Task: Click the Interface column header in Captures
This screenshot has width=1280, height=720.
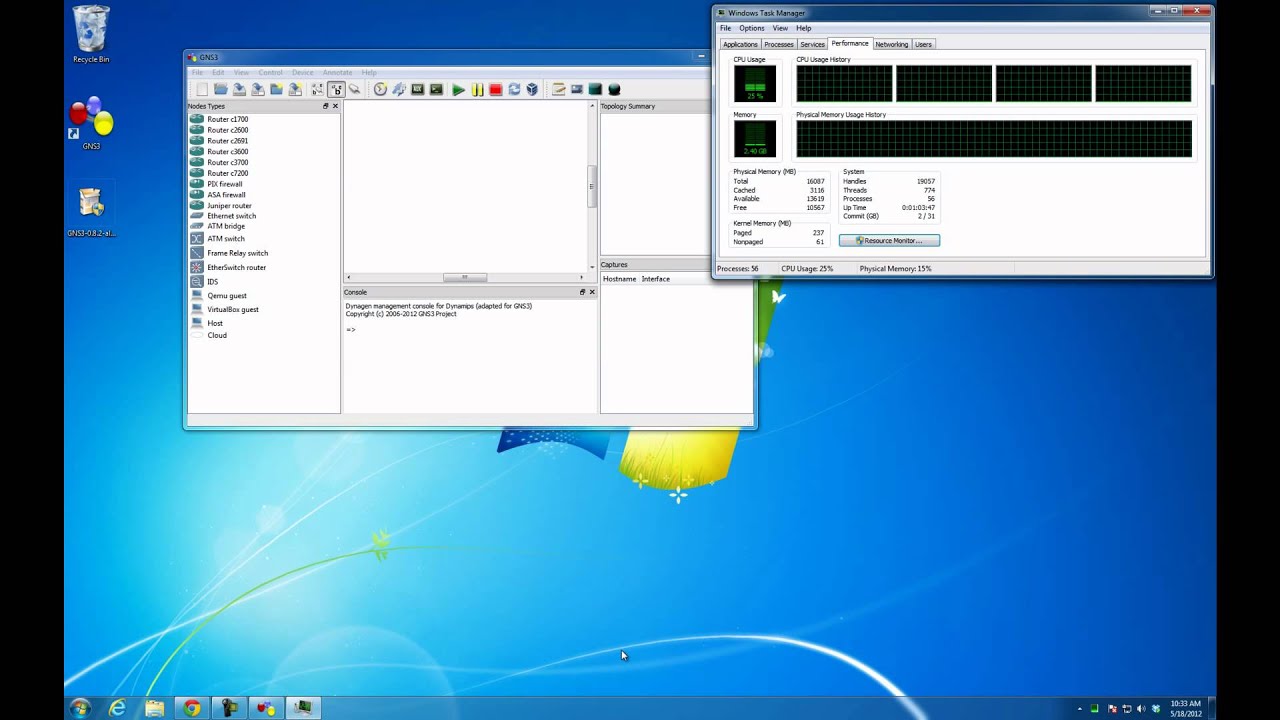Action: (x=656, y=279)
